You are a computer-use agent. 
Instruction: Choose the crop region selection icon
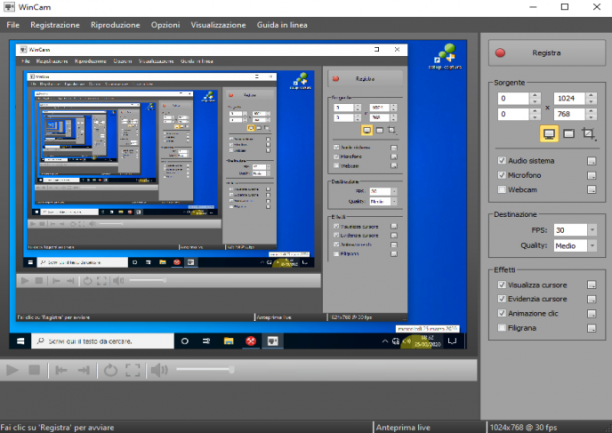pos(589,134)
